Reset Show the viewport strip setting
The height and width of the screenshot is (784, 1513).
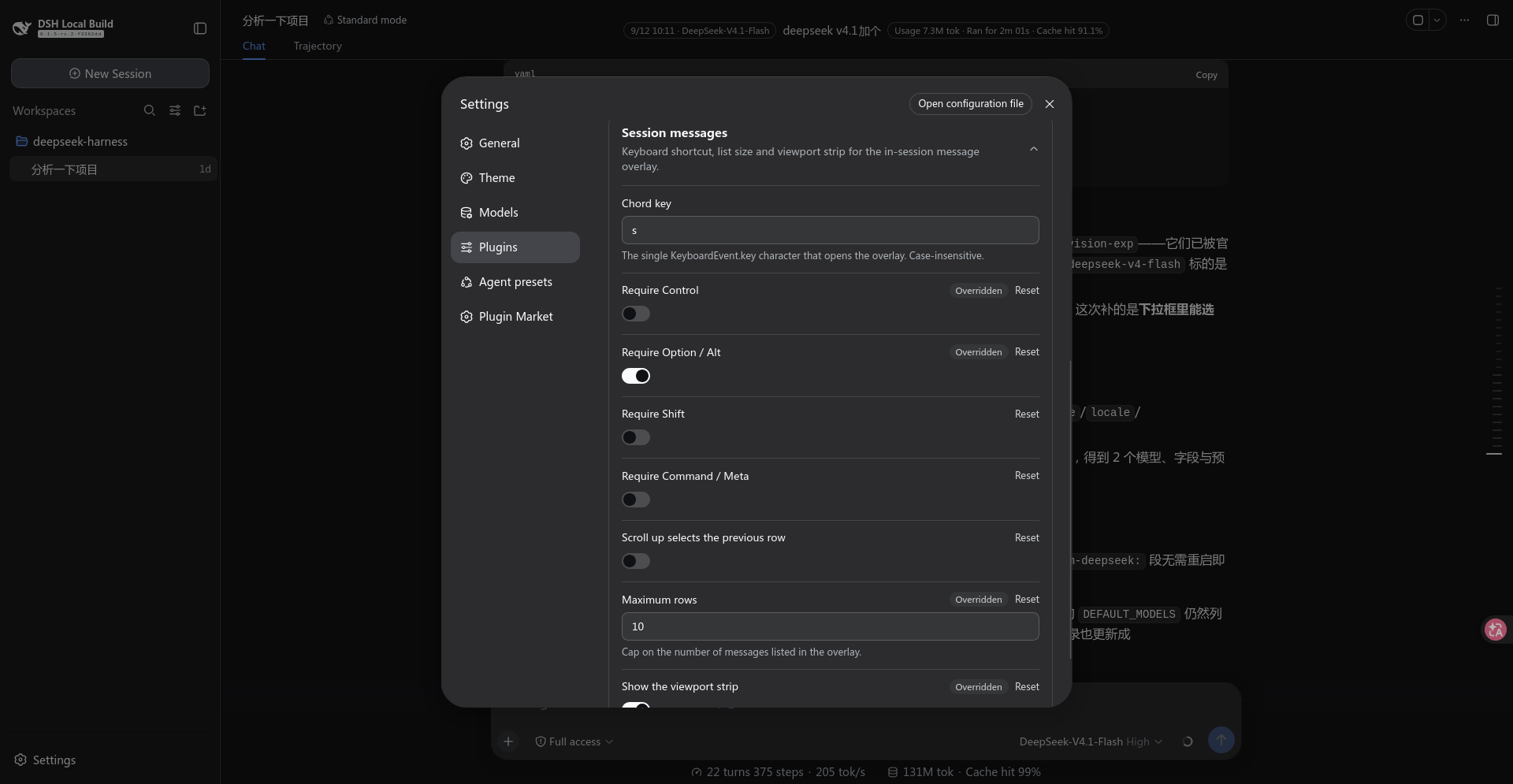tap(1027, 687)
